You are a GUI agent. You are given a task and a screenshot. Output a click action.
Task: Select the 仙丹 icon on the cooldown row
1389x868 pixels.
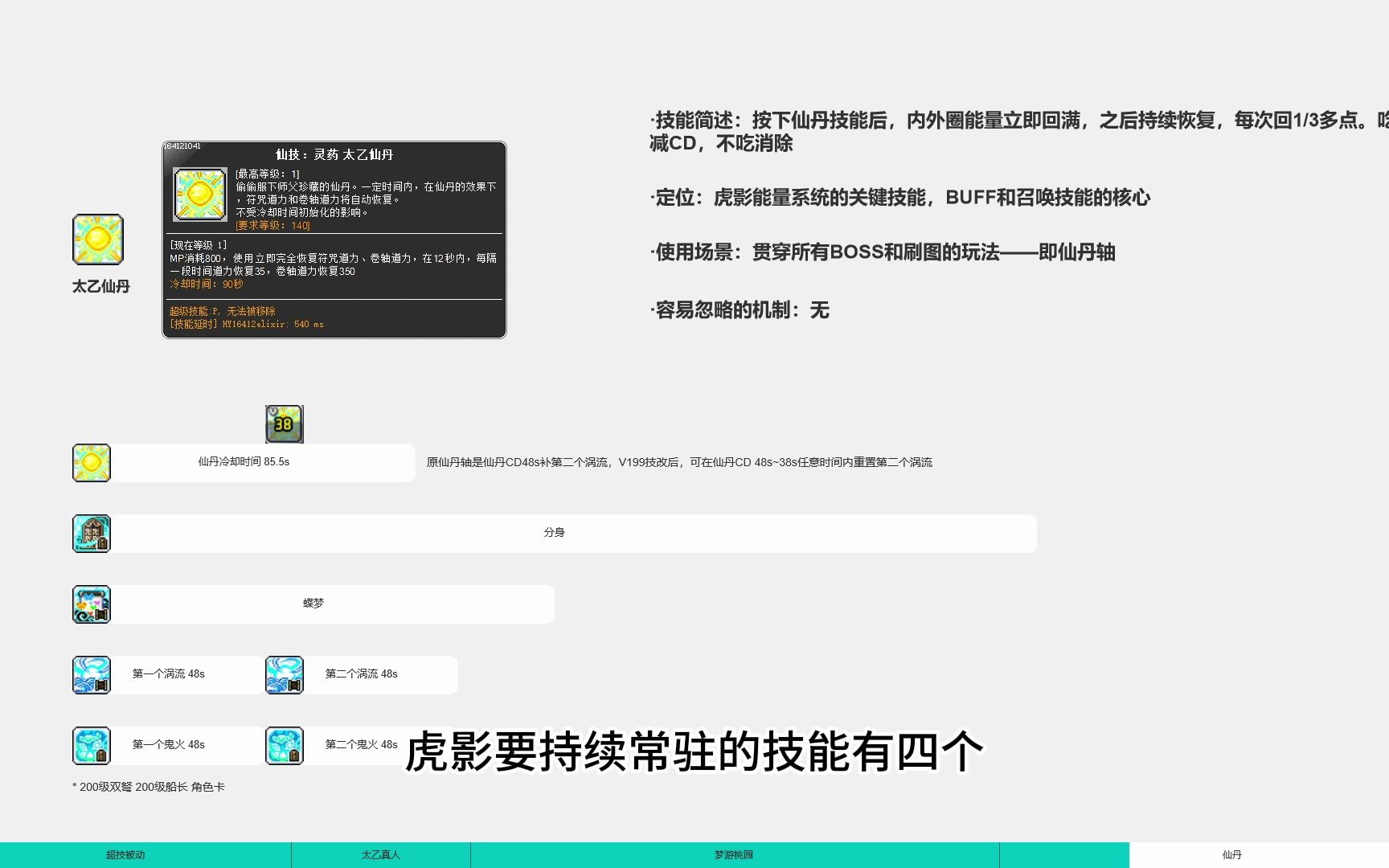pyautogui.click(x=92, y=463)
